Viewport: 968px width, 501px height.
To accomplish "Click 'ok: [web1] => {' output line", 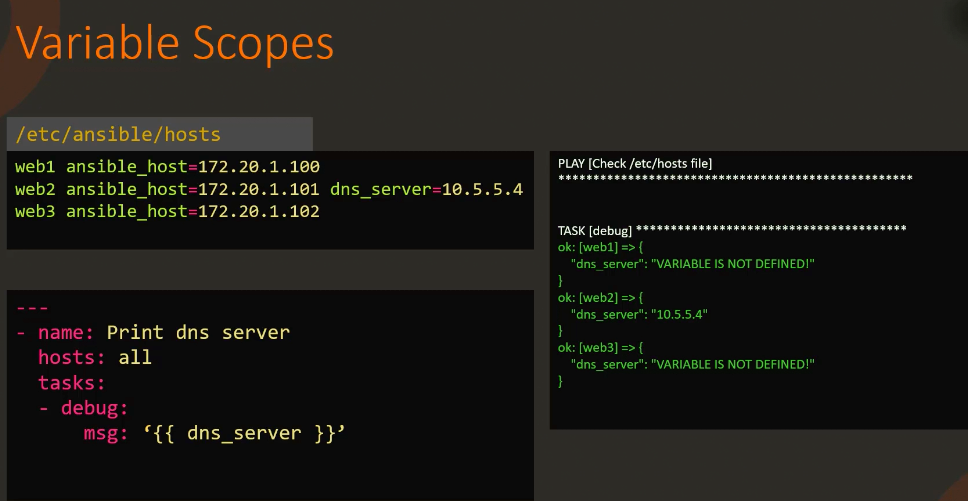I will coord(601,247).
